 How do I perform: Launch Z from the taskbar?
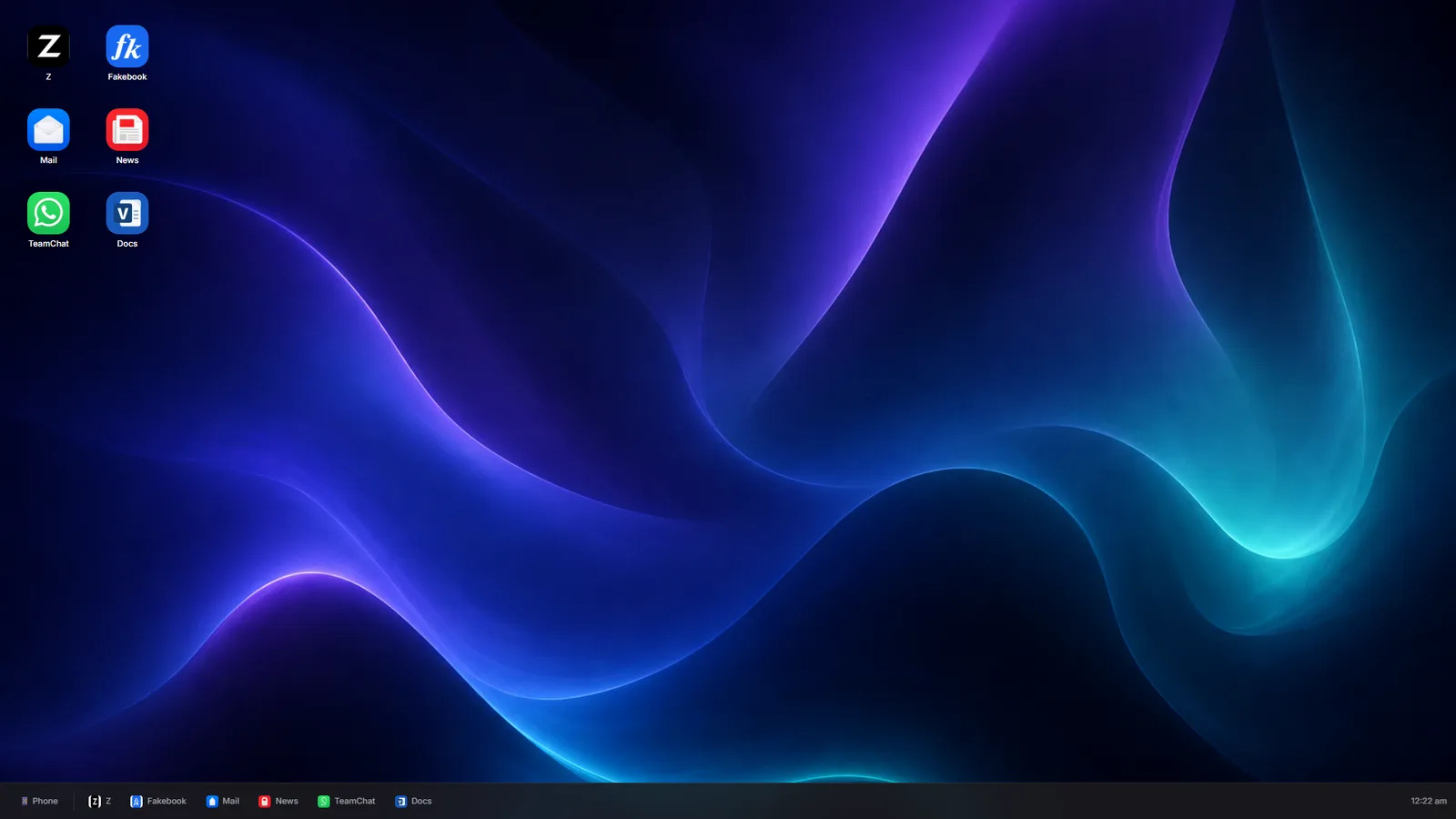tap(99, 801)
